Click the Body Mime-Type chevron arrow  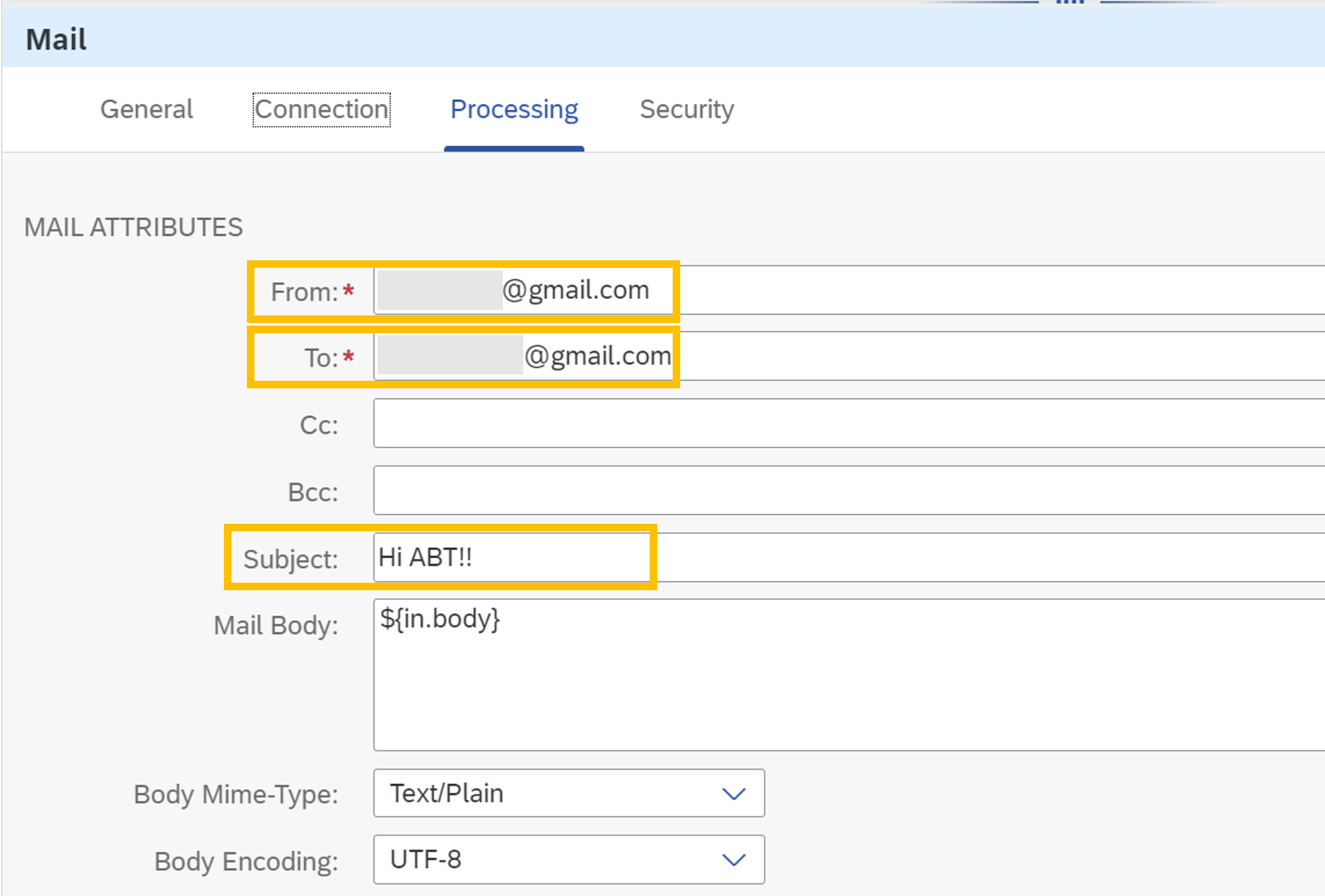tap(734, 793)
